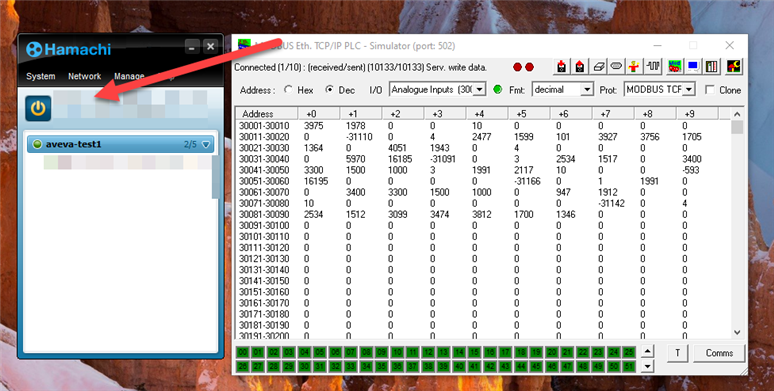Click the 30041-30050 address row label
This screenshot has height=391, width=774.
tap(264, 170)
